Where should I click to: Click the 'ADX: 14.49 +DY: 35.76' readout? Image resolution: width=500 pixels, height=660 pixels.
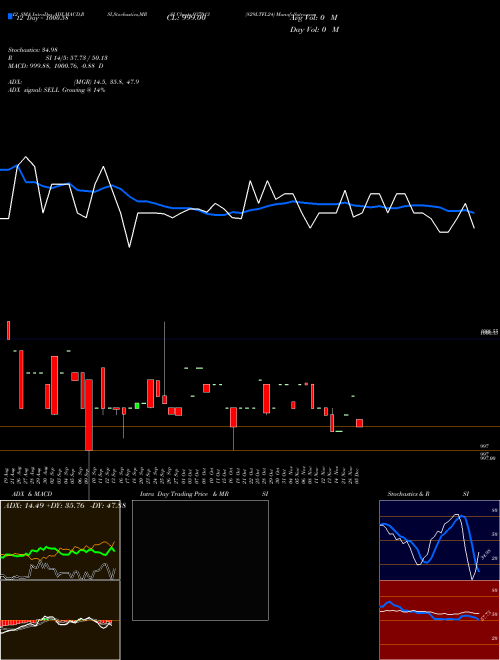[x=44, y=506]
